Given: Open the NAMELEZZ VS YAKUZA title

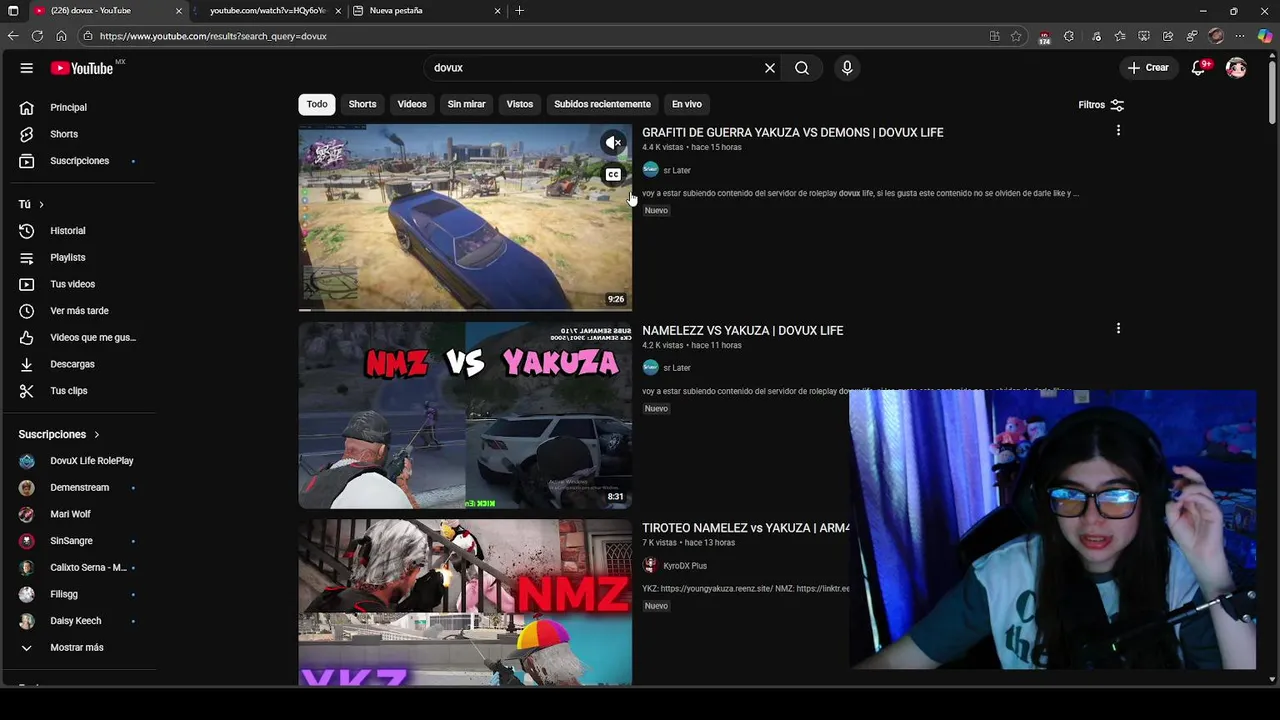Looking at the screenshot, I should (742, 330).
